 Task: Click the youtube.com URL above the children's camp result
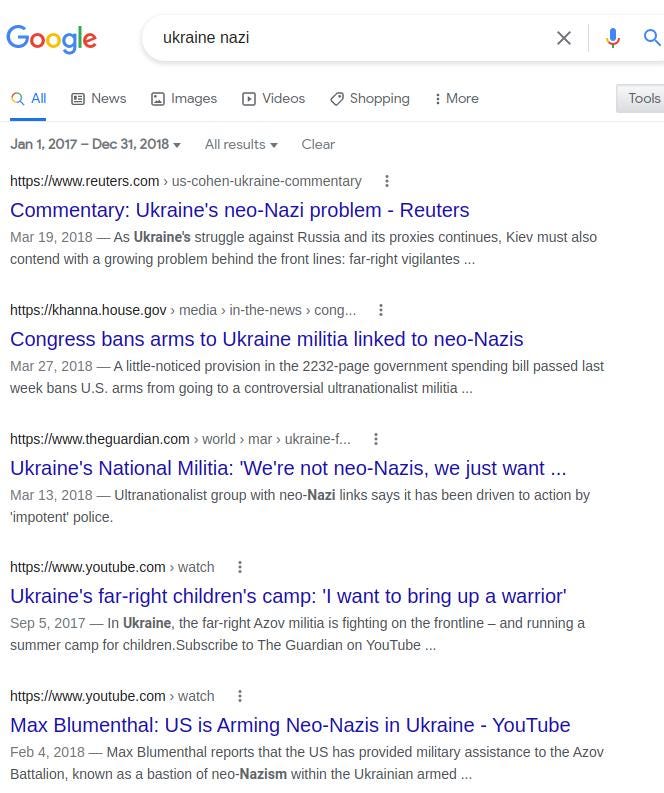(x=112, y=567)
